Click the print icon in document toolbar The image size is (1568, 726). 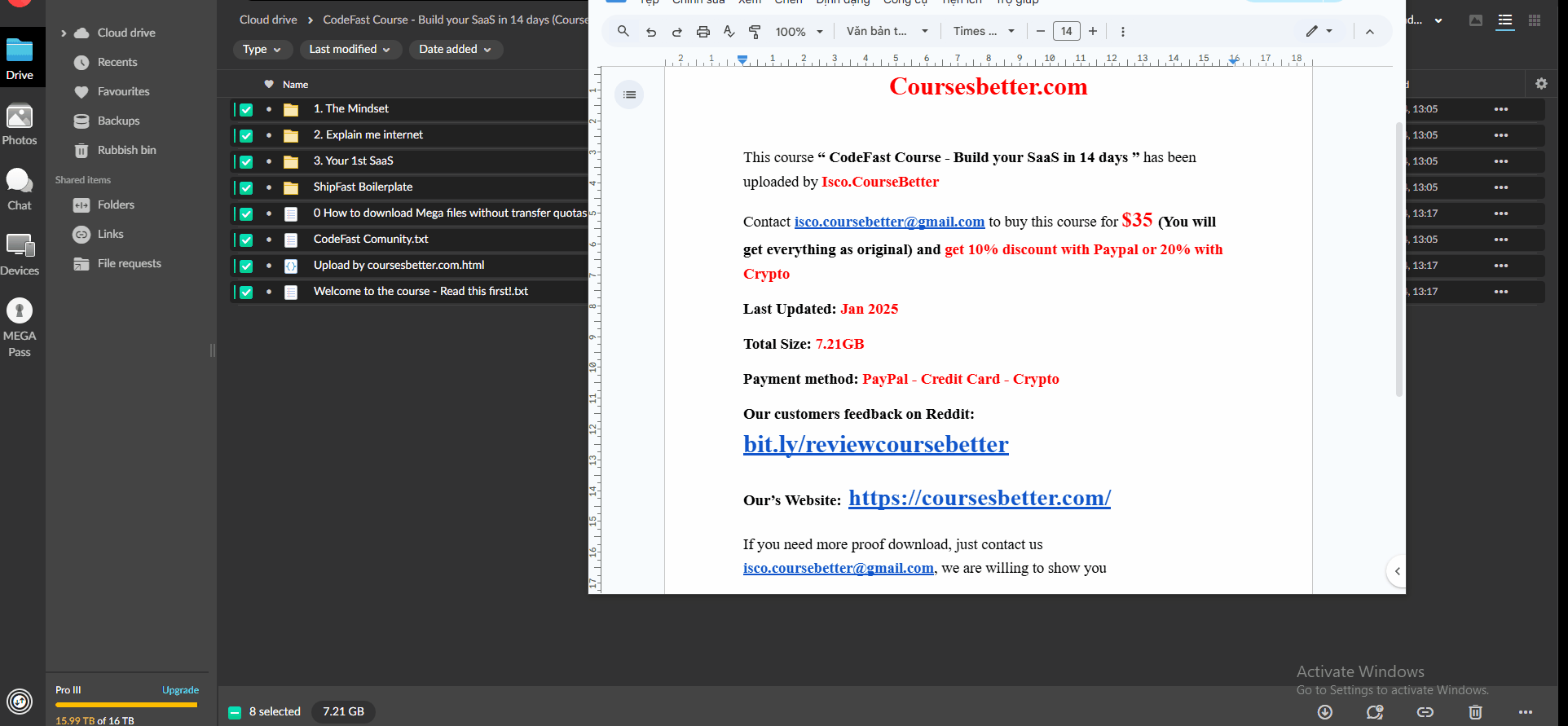pyautogui.click(x=703, y=32)
